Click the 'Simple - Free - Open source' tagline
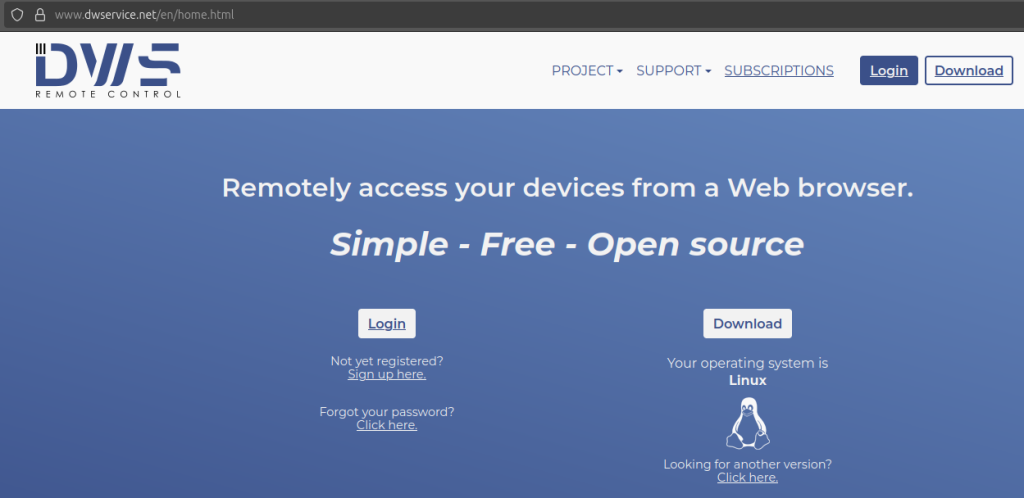 [567, 244]
